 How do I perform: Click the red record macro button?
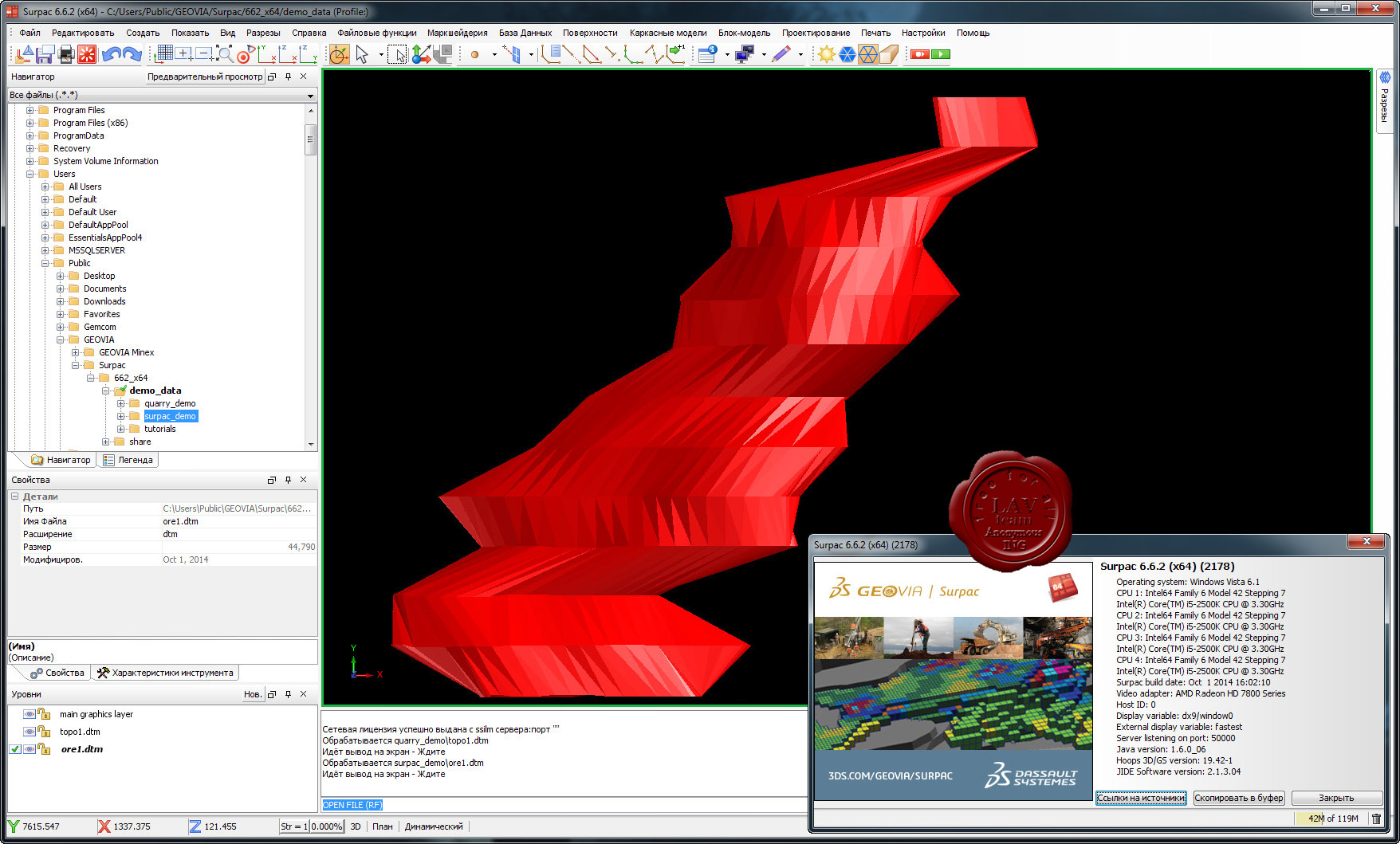pyautogui.click(x=920, y=54)
